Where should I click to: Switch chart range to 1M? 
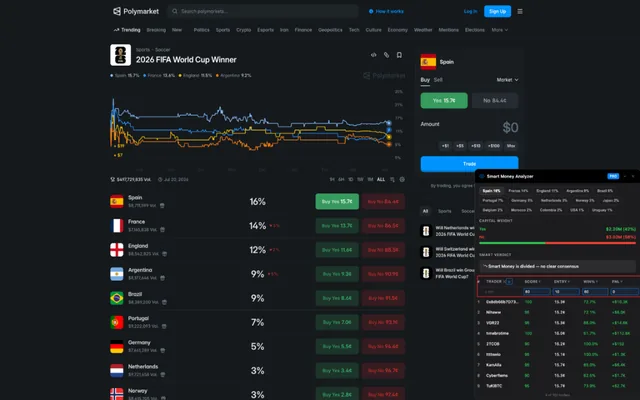click(370, 180)
